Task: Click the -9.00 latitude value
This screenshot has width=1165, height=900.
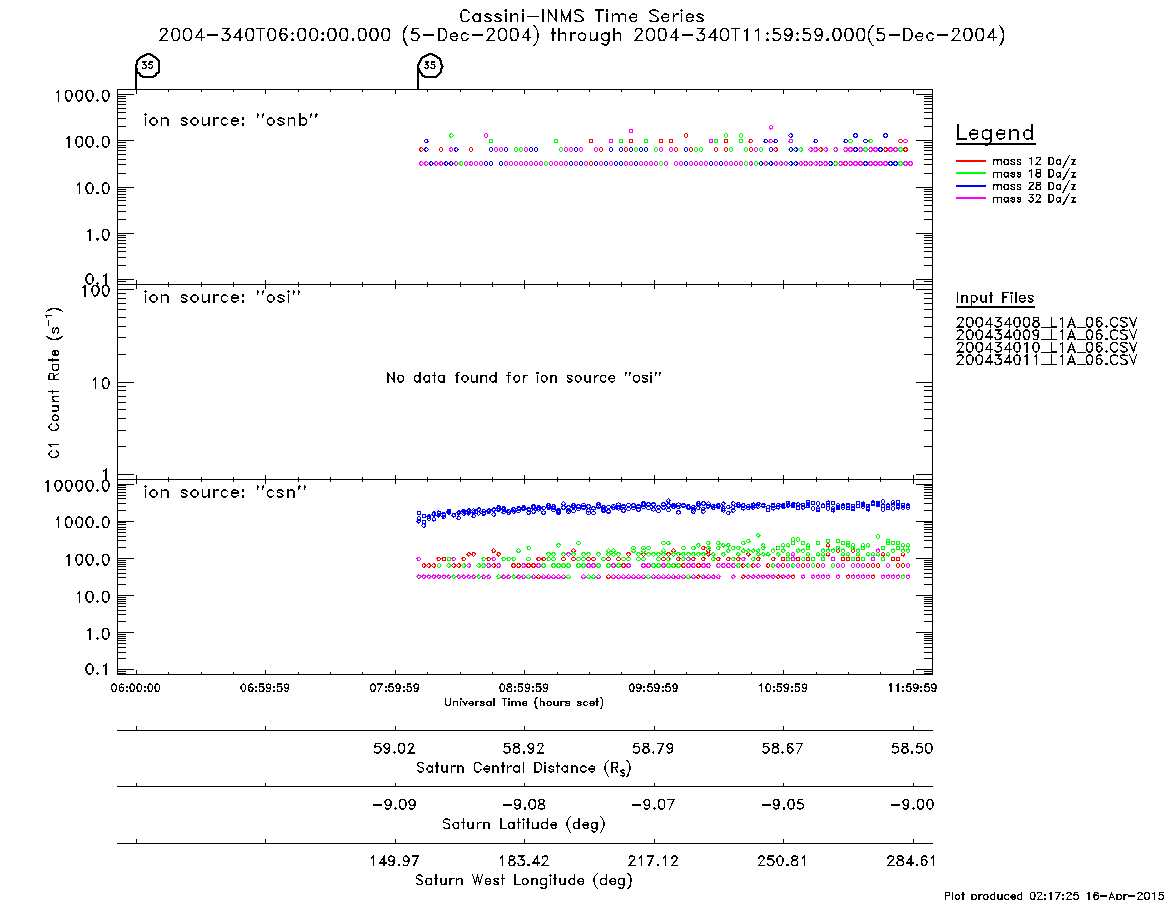Action: pyautogui.click(x=912, y=805)
